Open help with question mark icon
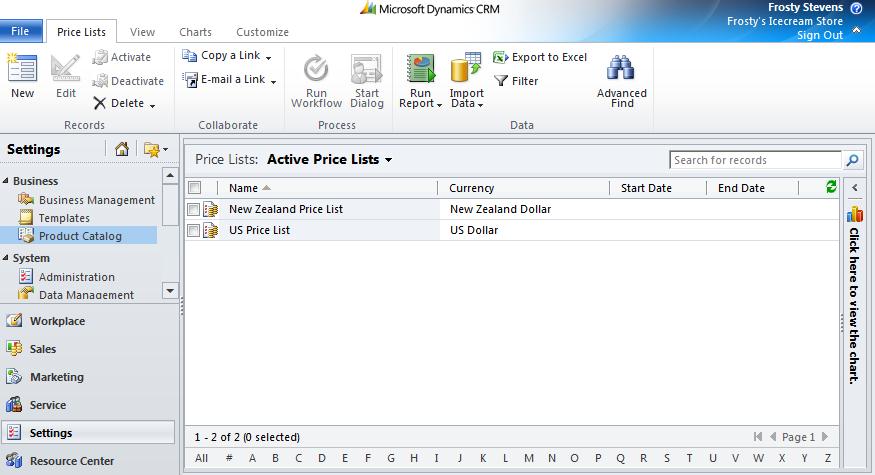 pyautogui.click(x=856, y=8)
